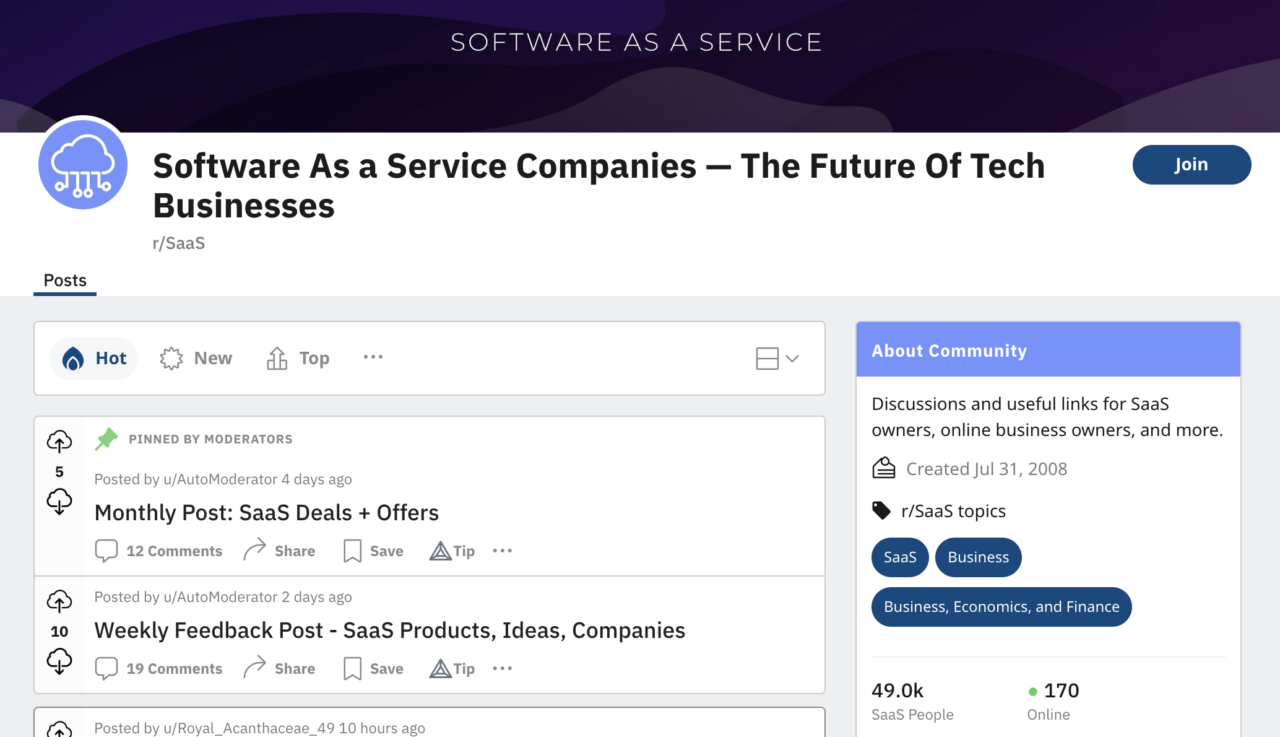Select the Business topic tag
This screenshot has width=1280, height=737.
978,557
